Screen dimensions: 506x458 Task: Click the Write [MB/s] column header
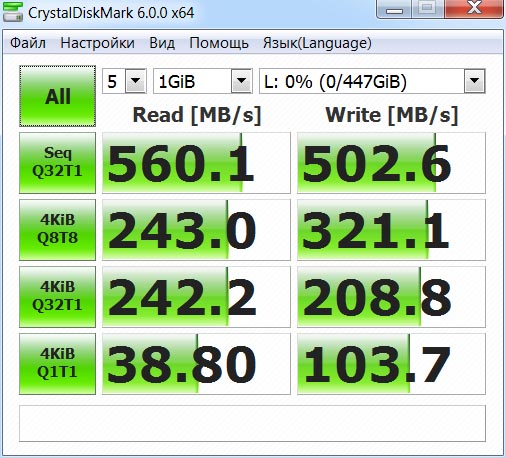[x=392, y=115]
